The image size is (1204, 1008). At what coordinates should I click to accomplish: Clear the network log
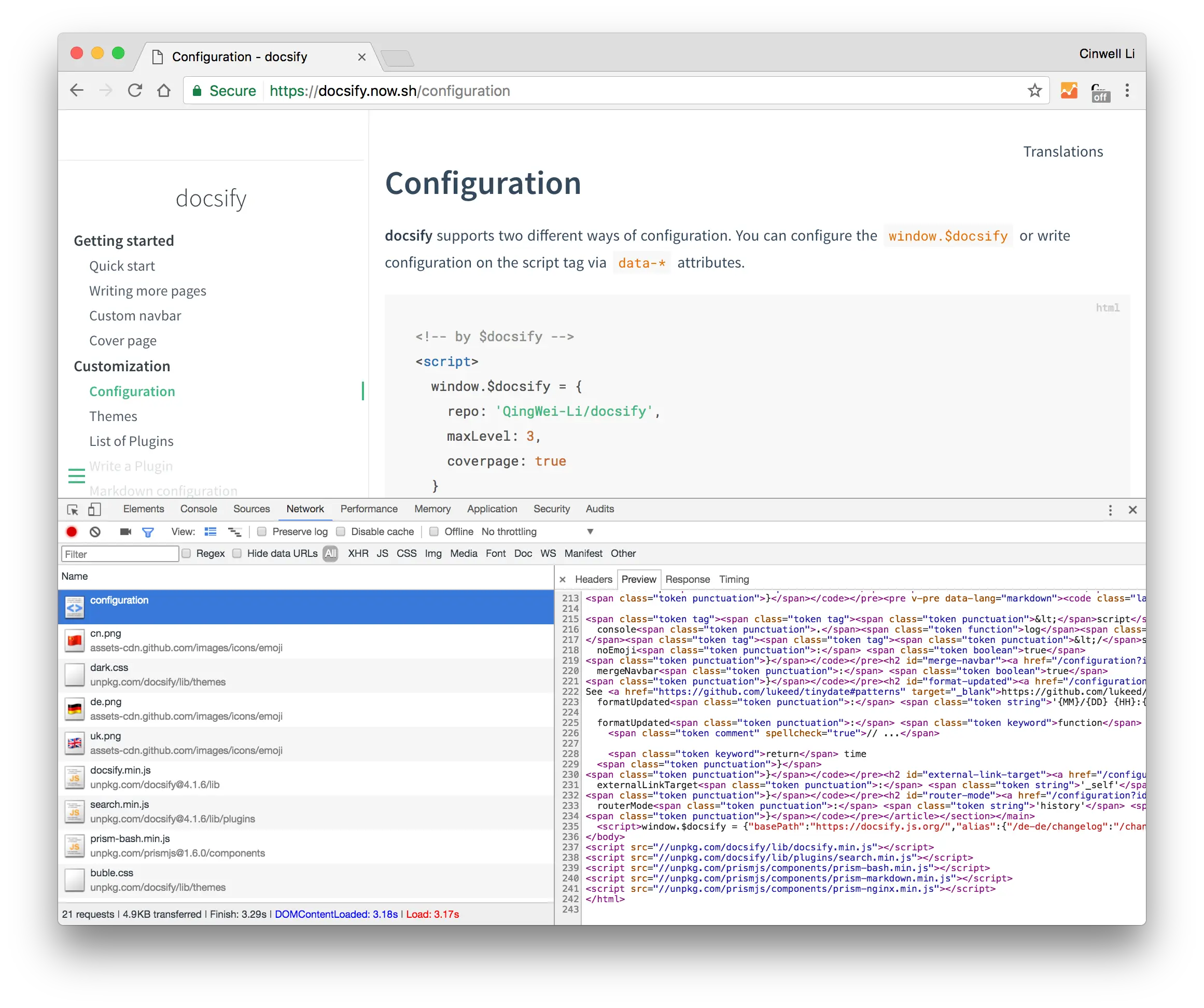point(95,531)
